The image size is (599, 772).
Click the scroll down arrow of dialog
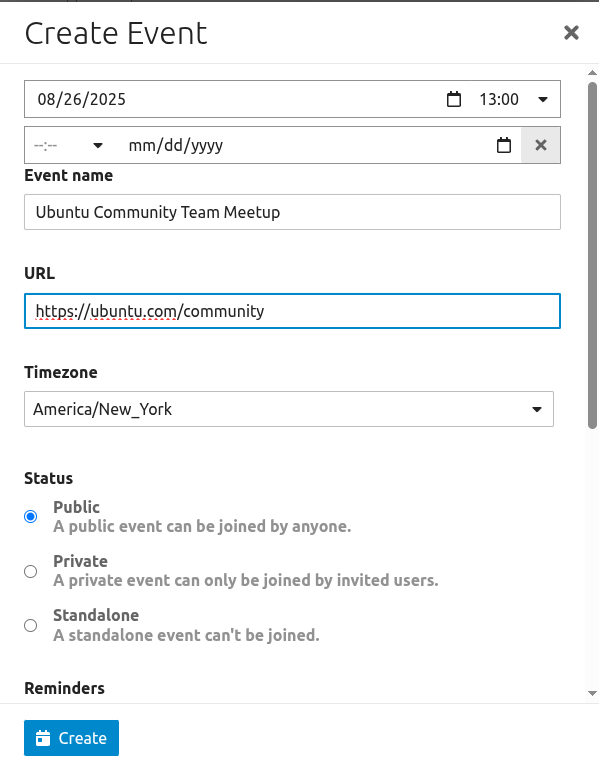pos(592,693)
